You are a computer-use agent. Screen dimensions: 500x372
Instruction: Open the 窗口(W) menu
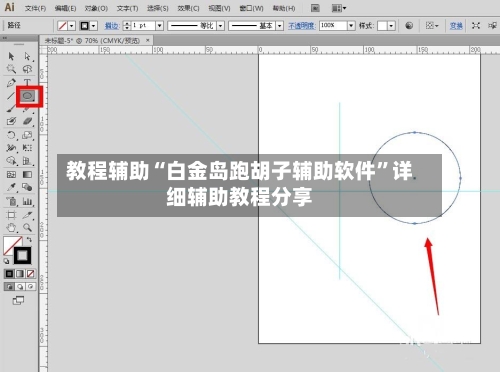(251, 8)
